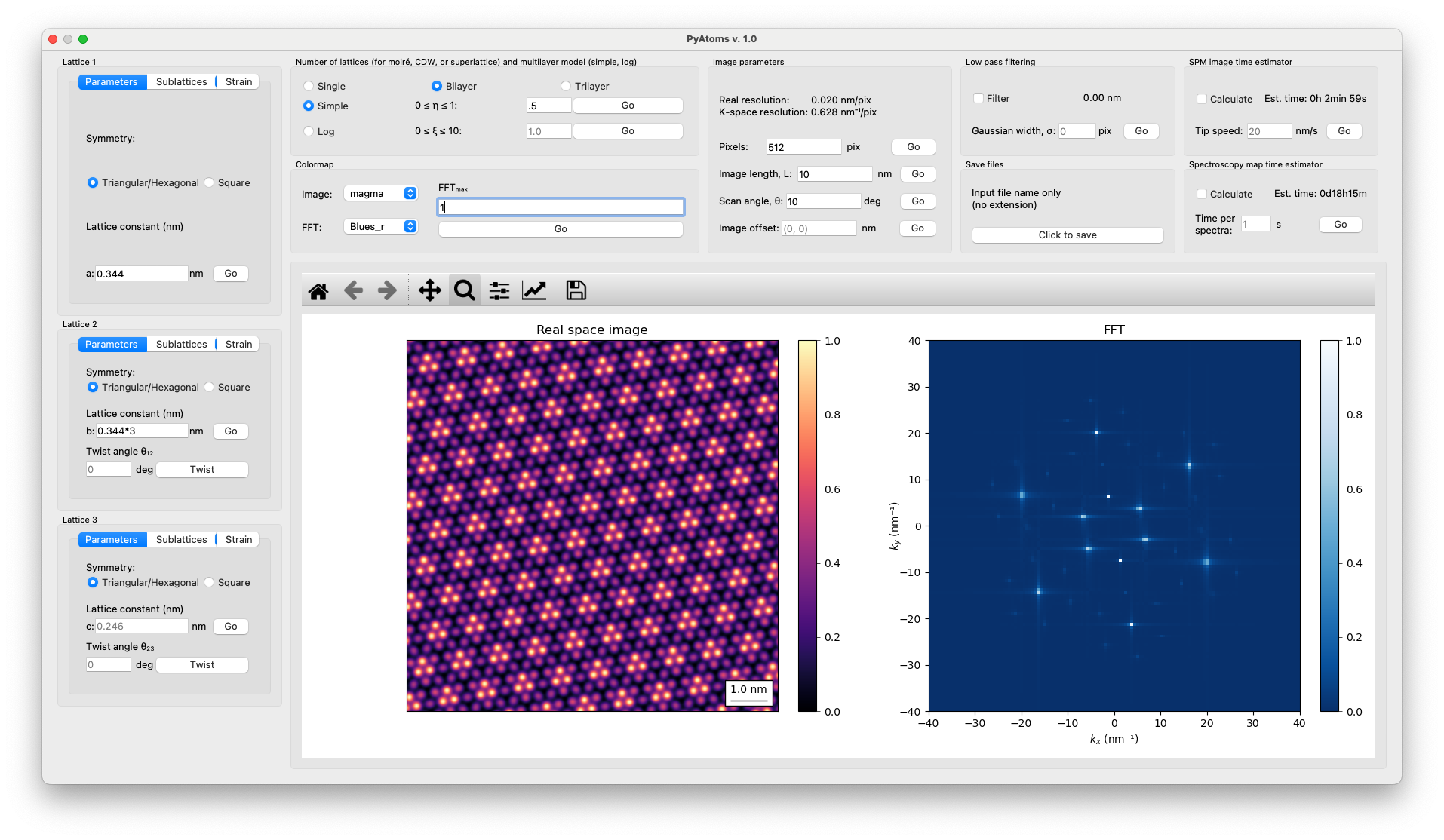Select Square symmetry for Lattice 2

pyautogui.click(x=209, y=387)
